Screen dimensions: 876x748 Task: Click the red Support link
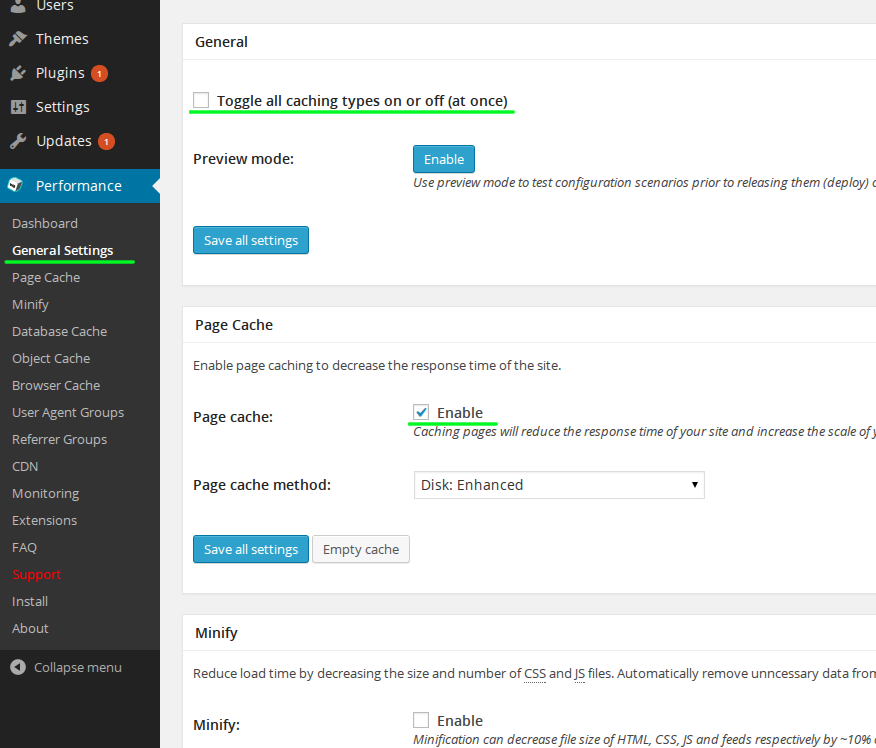click(x=36, y=574)
